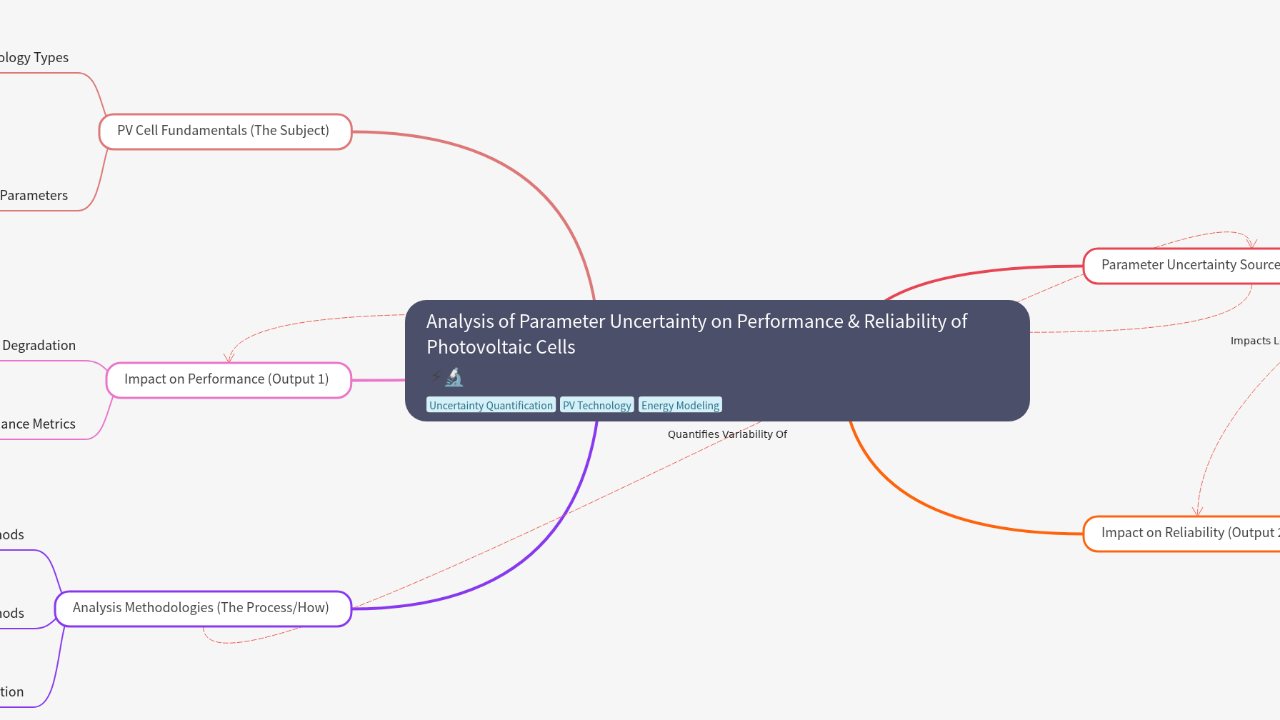The width and height of the screenshot is (1280, 720).
Task: Select the Performance Metrics child topic
Action: pyautogui.click(x=38, y=424)
